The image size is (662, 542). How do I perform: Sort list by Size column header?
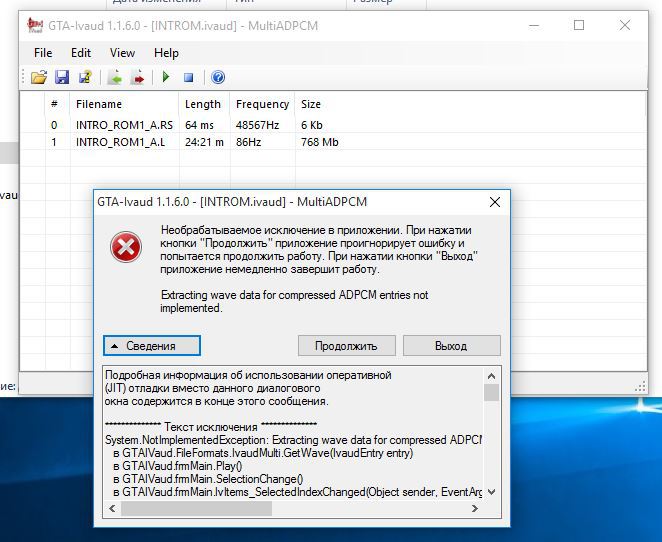pos(311,104)
